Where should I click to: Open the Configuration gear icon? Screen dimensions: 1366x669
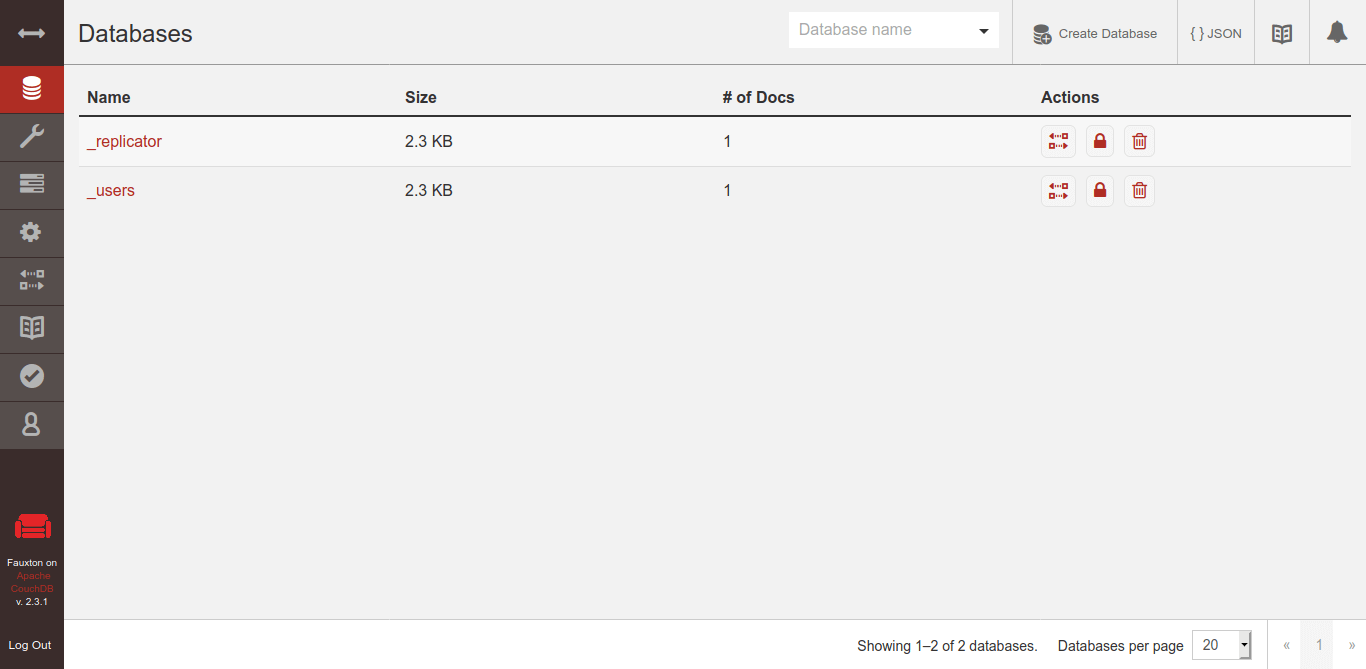pos(32,233)
